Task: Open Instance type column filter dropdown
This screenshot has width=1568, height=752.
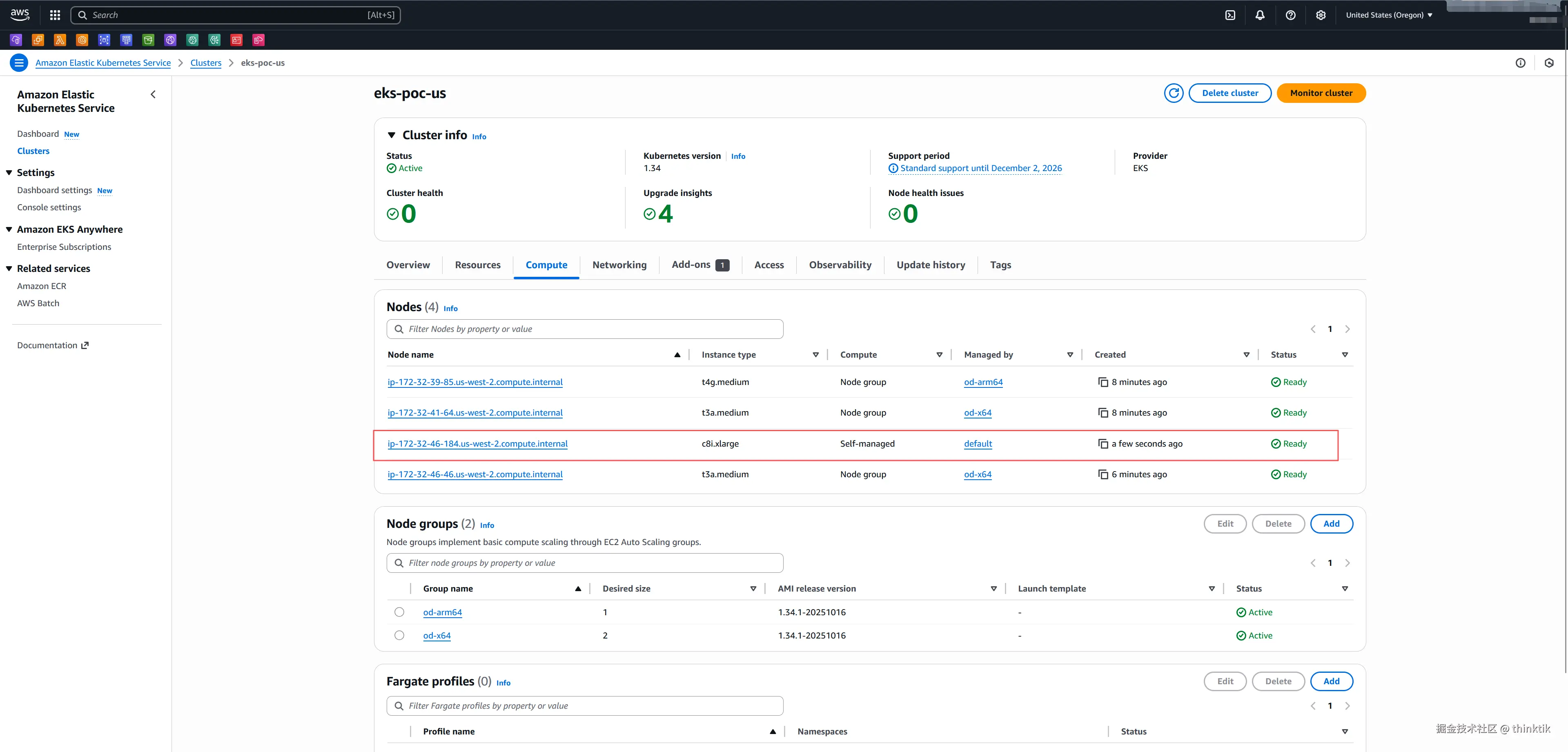Action: click(x=815, y=355)
